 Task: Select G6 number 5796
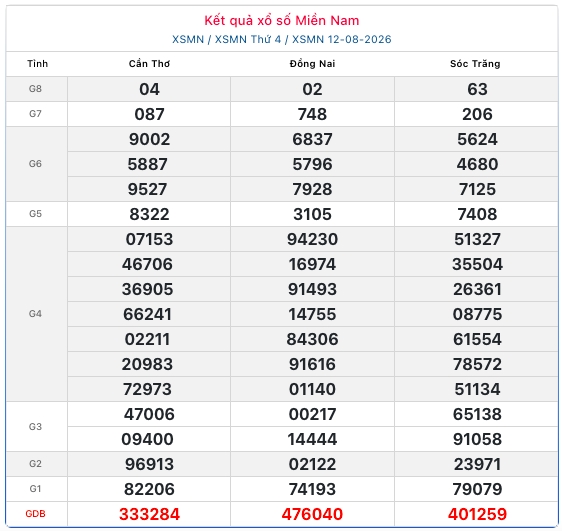pyautogui.click(x=312, y=164)
